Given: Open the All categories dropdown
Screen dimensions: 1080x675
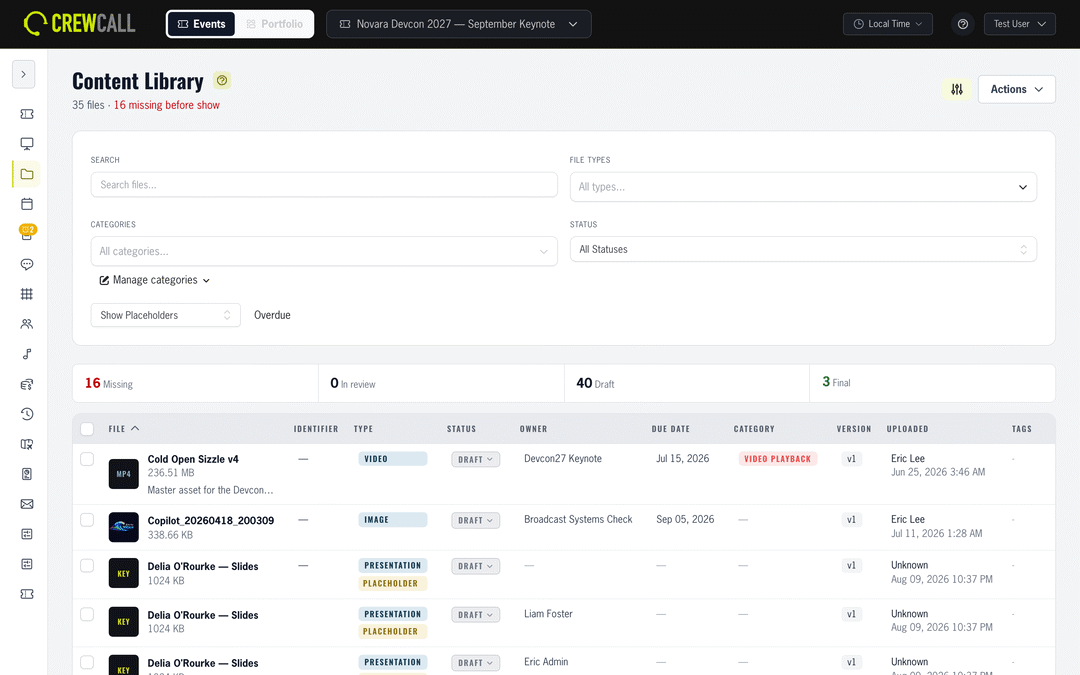Looking at the screenshot, I should [324, 251].
